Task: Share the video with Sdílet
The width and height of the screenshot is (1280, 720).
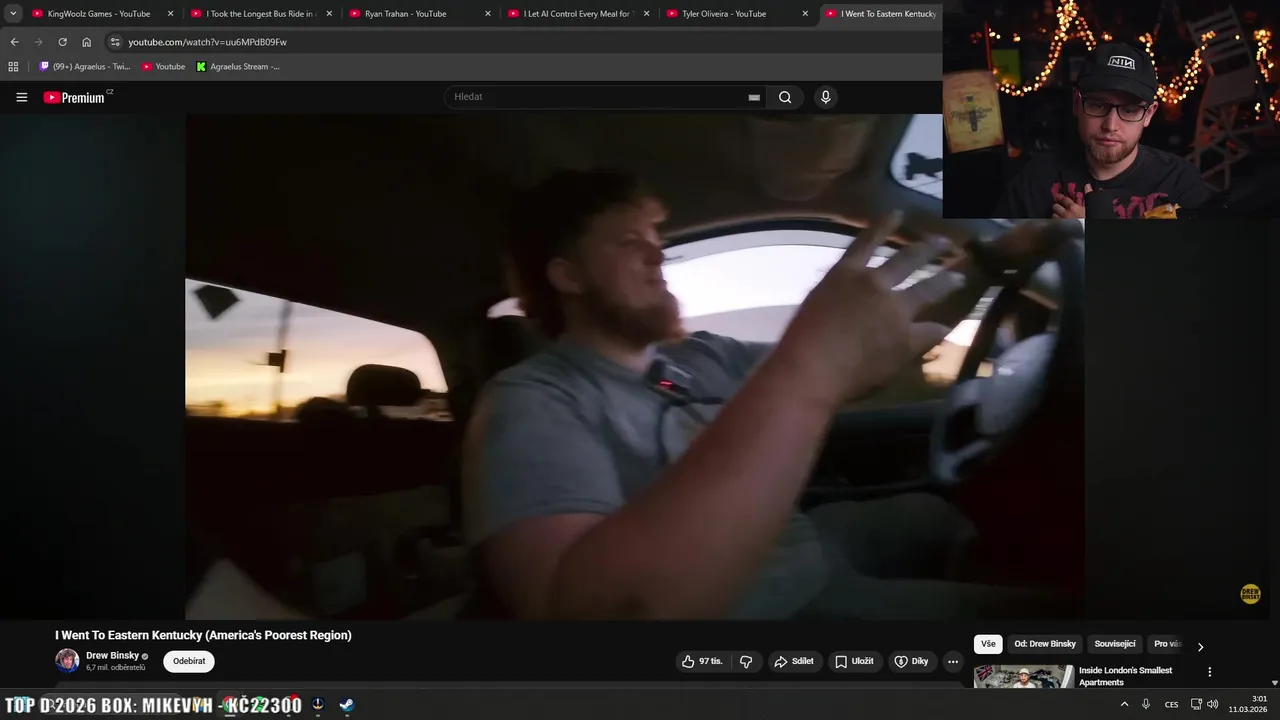Action: pyautogui.click(x=794, y=661)
